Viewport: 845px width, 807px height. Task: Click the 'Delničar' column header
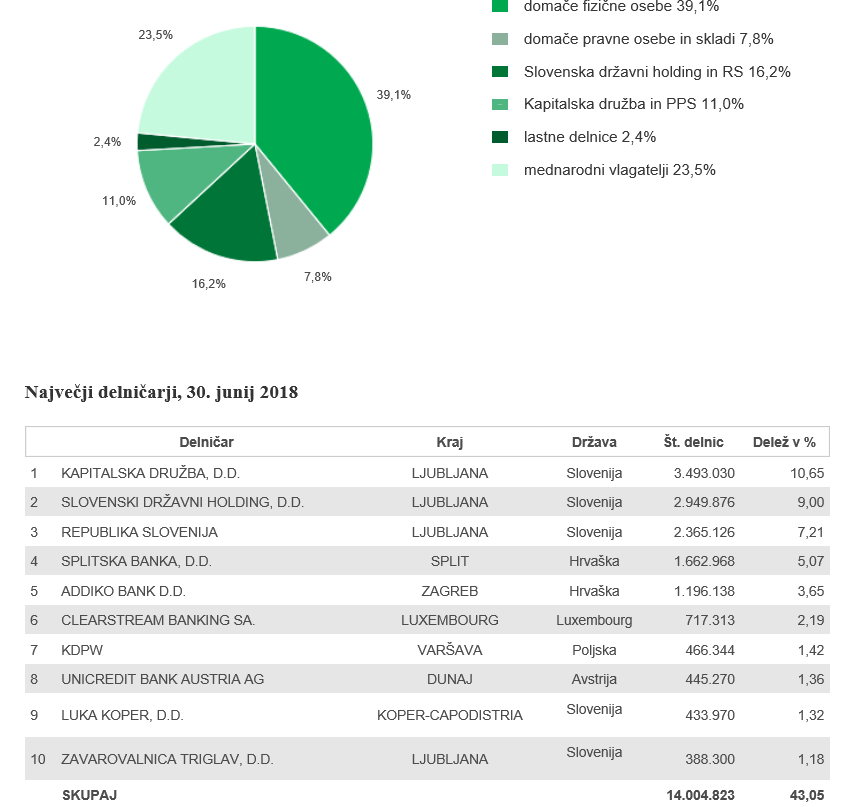(x=206, y=442)
